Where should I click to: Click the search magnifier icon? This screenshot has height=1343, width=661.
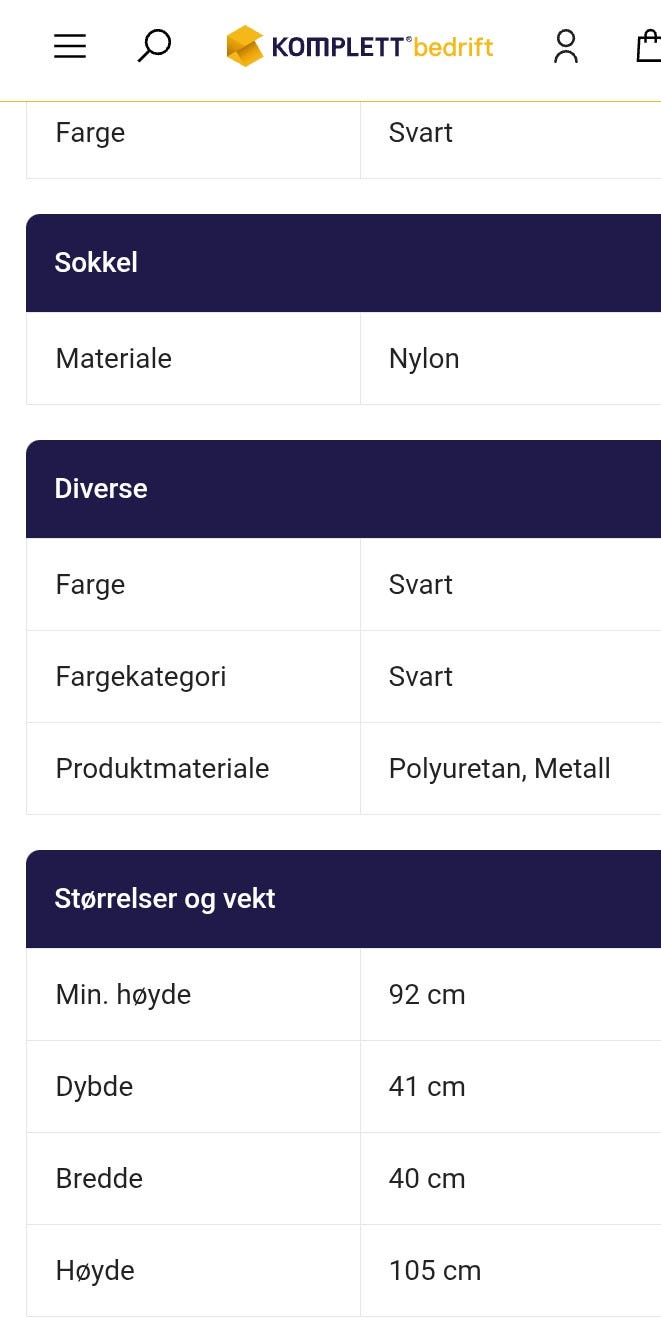pos(154,46)
